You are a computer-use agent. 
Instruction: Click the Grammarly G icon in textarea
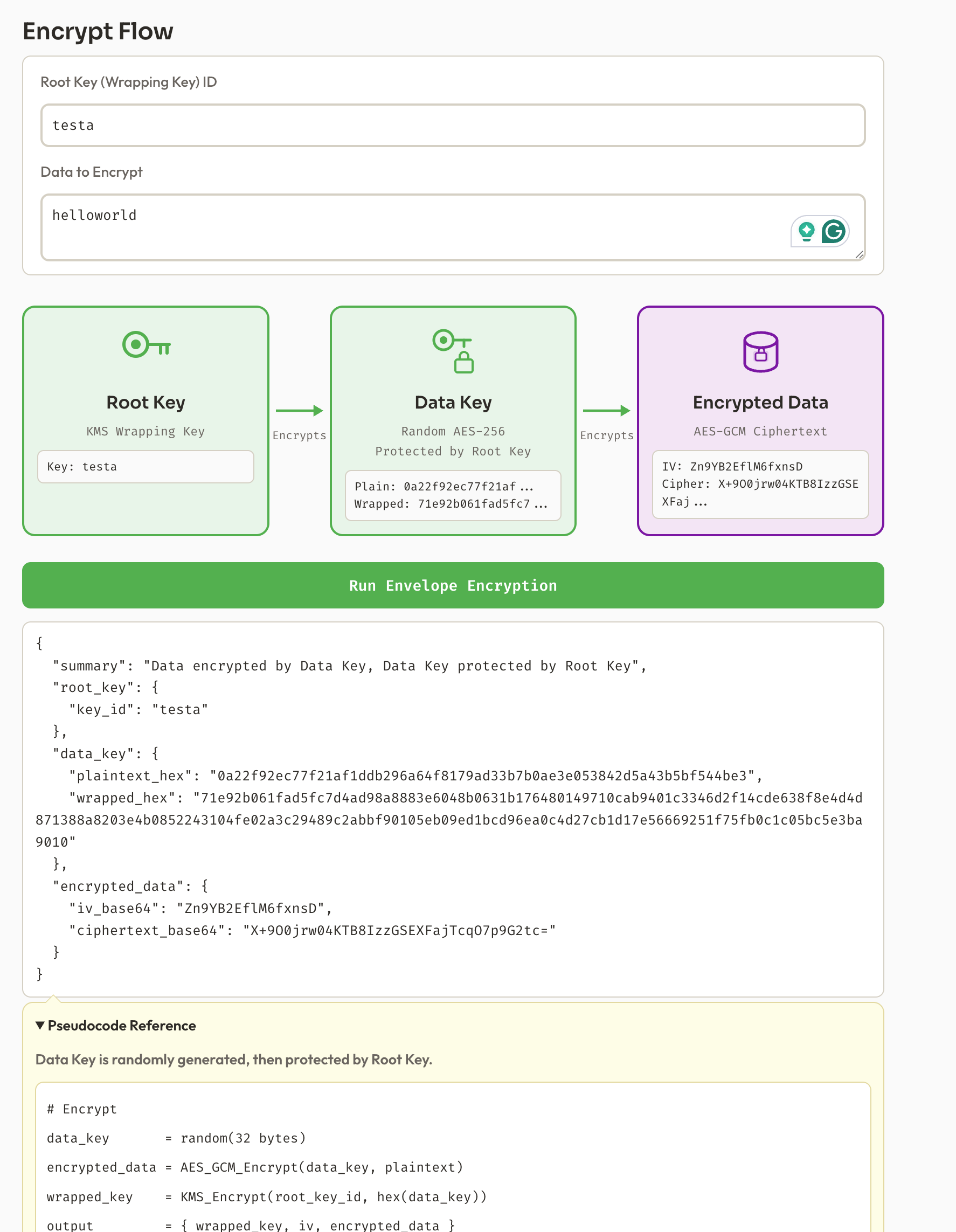(x=833, y=231)
